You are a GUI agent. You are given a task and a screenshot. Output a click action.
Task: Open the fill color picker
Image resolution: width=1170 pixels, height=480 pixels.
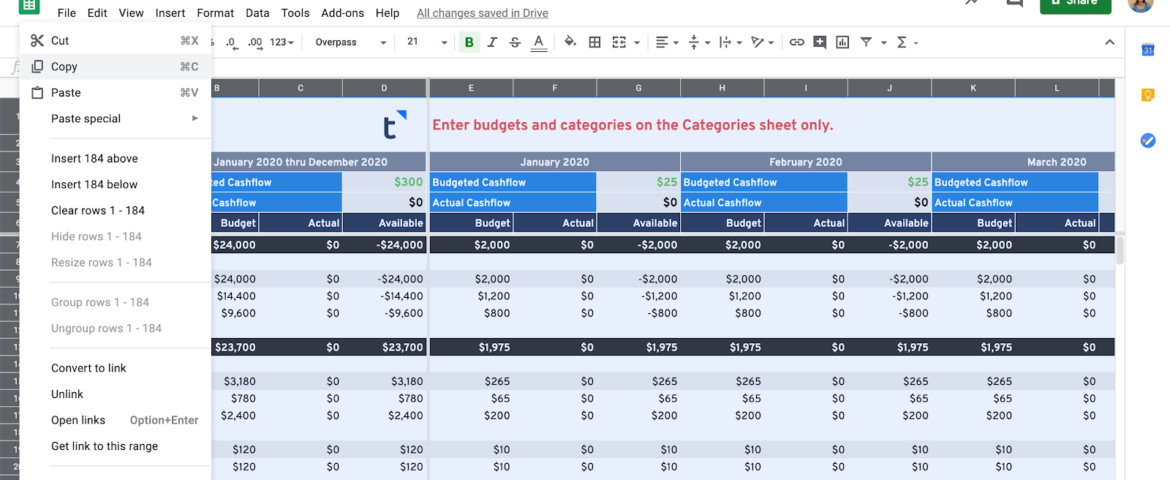[x=570, y=43]
